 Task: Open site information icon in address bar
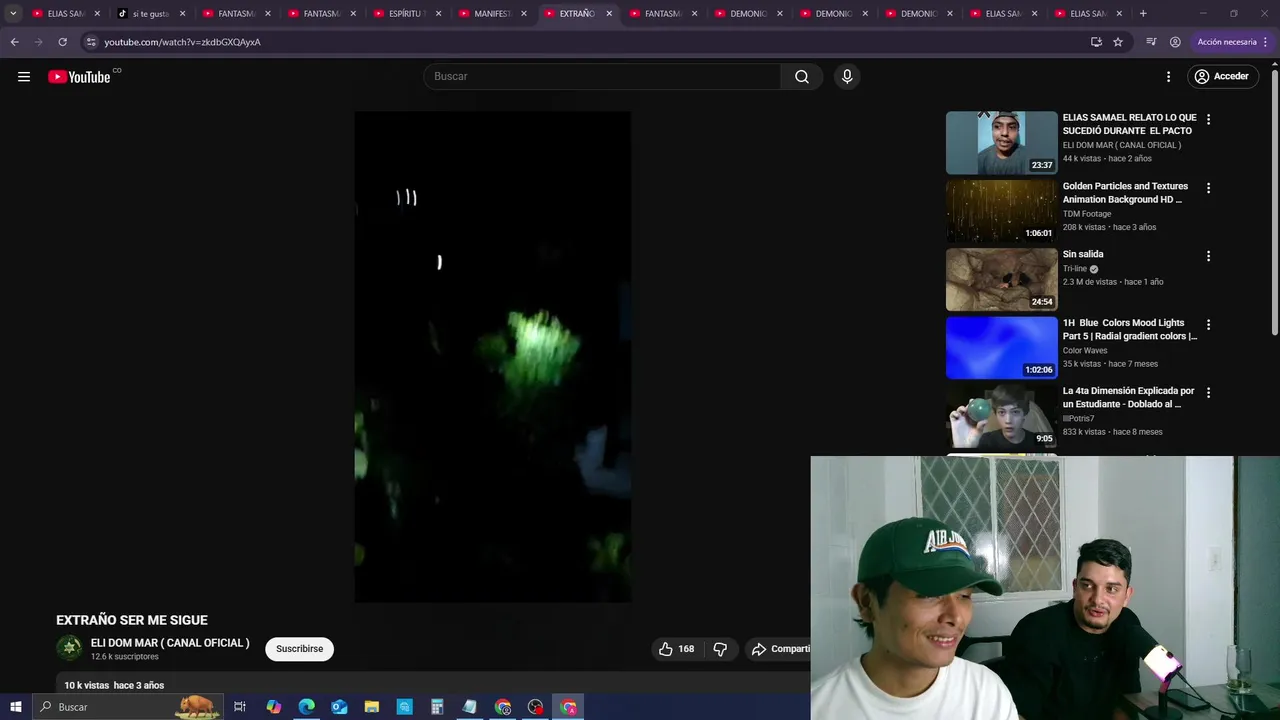(91, 42)
